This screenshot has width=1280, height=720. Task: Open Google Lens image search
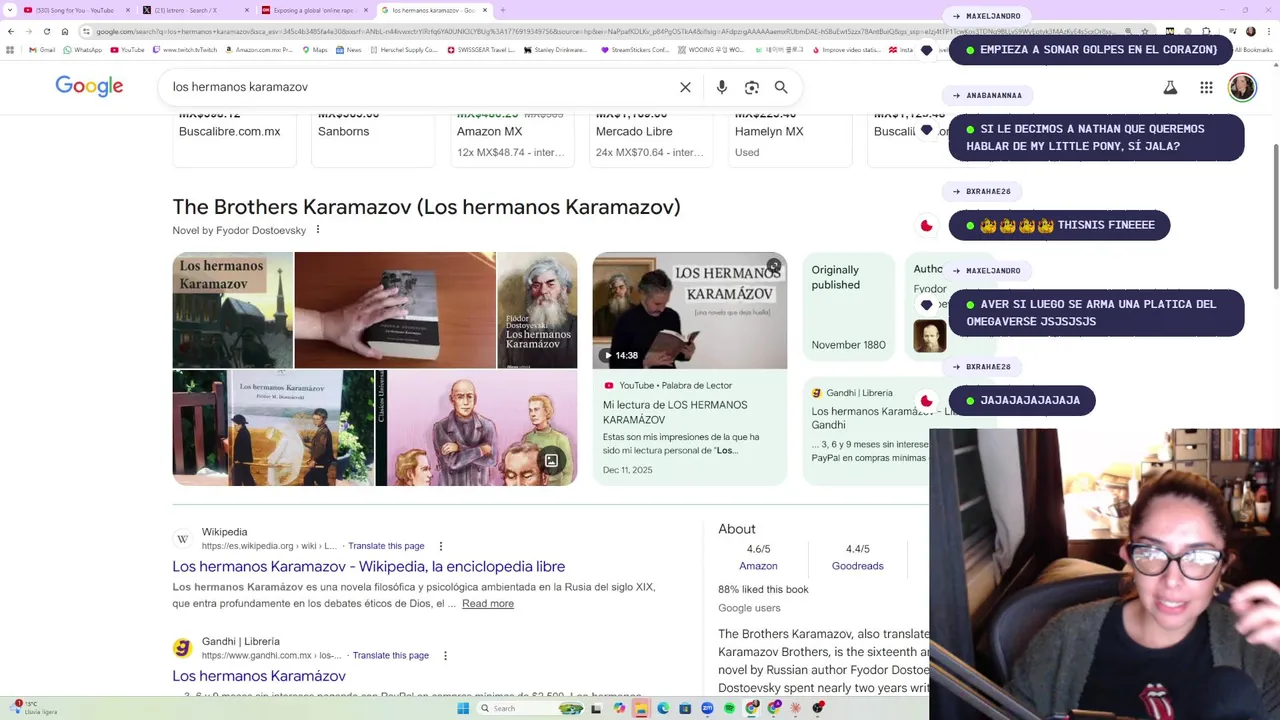point(752,87)
